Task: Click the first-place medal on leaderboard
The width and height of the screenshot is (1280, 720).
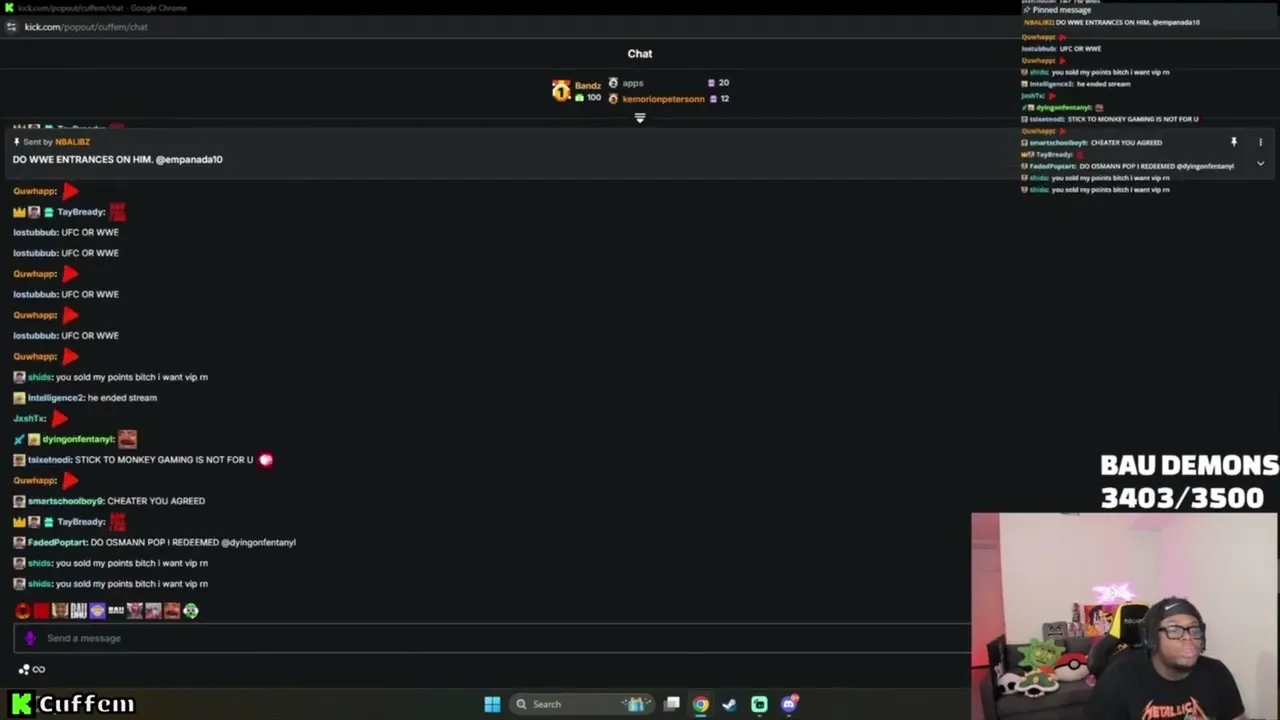Action: coord(561,91)
